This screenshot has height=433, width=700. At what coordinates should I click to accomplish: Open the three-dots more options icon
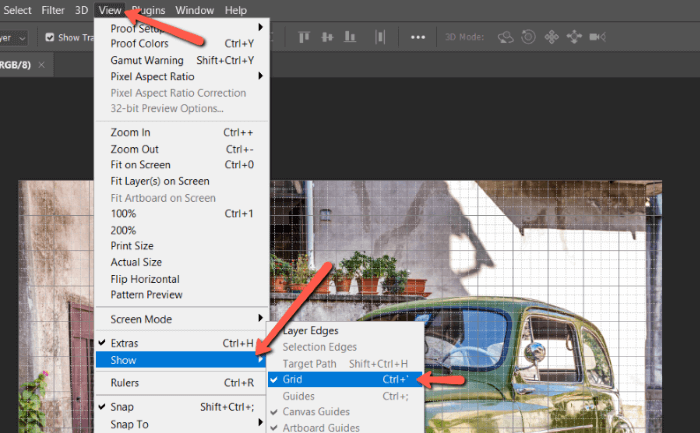(418, 37)
